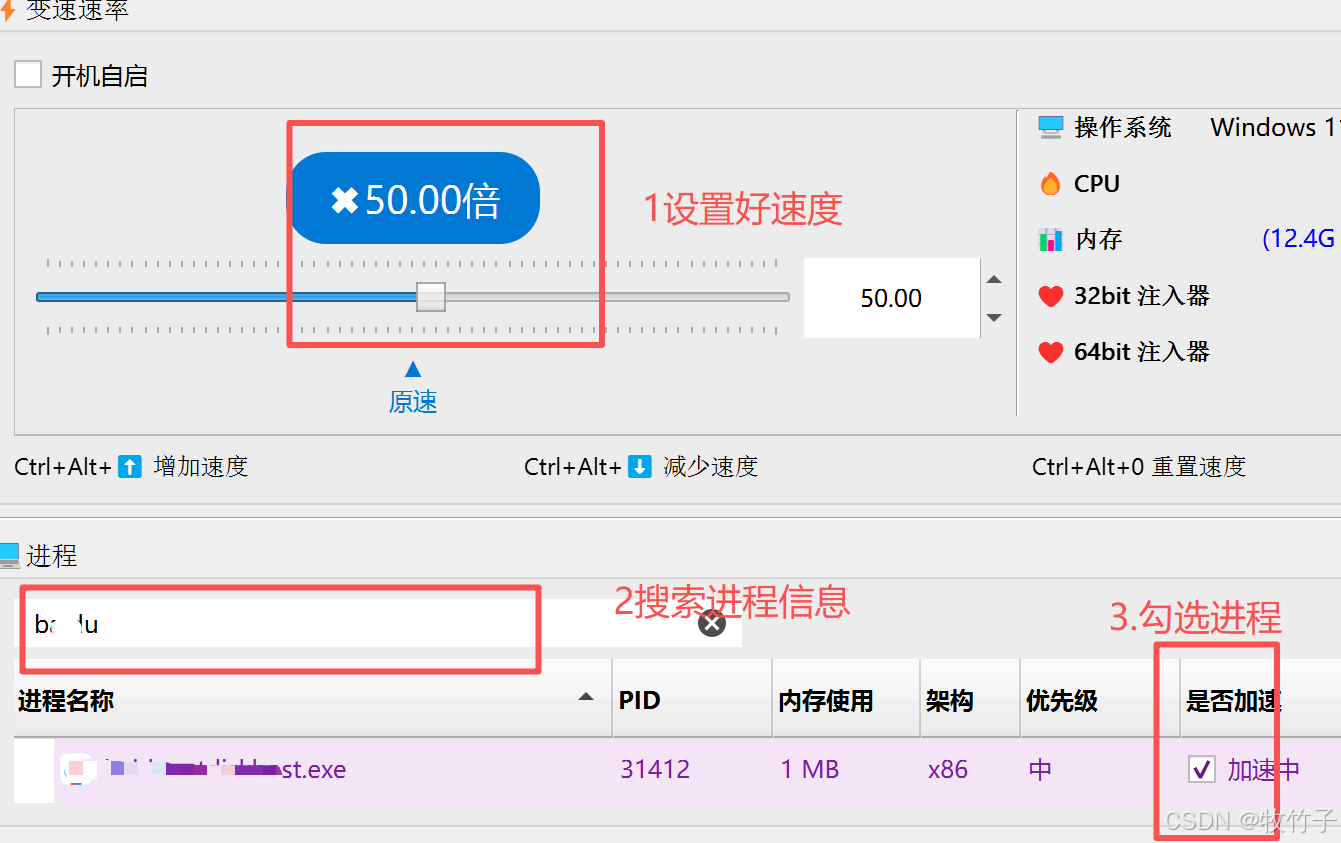Select the process row ending in st.exe
The height and width of the screenshot is (843, 1341).
pyautogui.click(x=677, y=770)
